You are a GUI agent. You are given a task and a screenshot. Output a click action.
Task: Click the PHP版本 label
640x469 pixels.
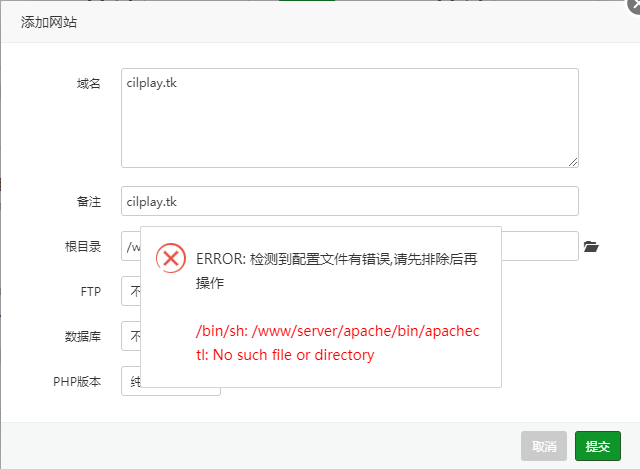pyautogui.click(x=77, y=381)
